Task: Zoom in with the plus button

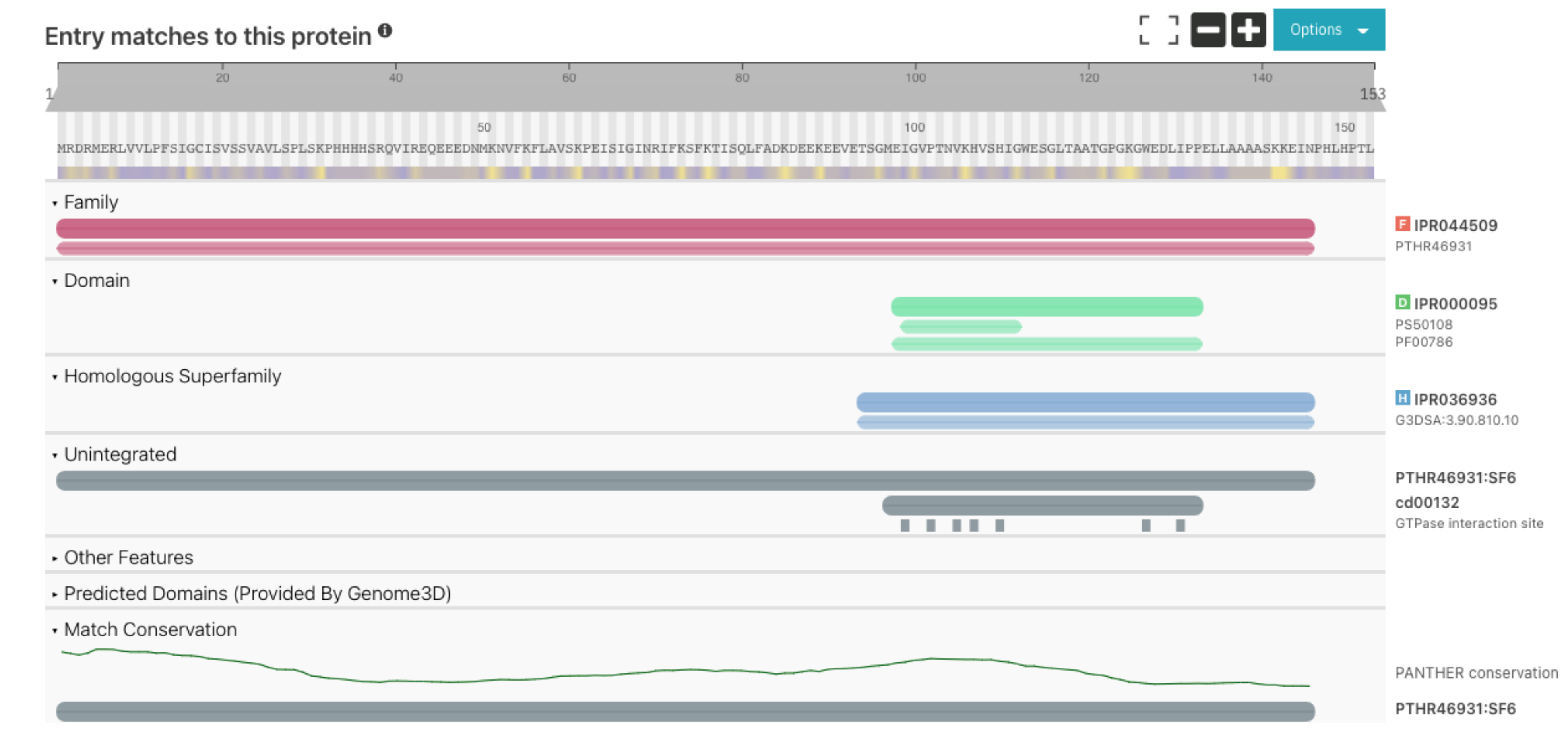Action: (x=1248, y=30)
